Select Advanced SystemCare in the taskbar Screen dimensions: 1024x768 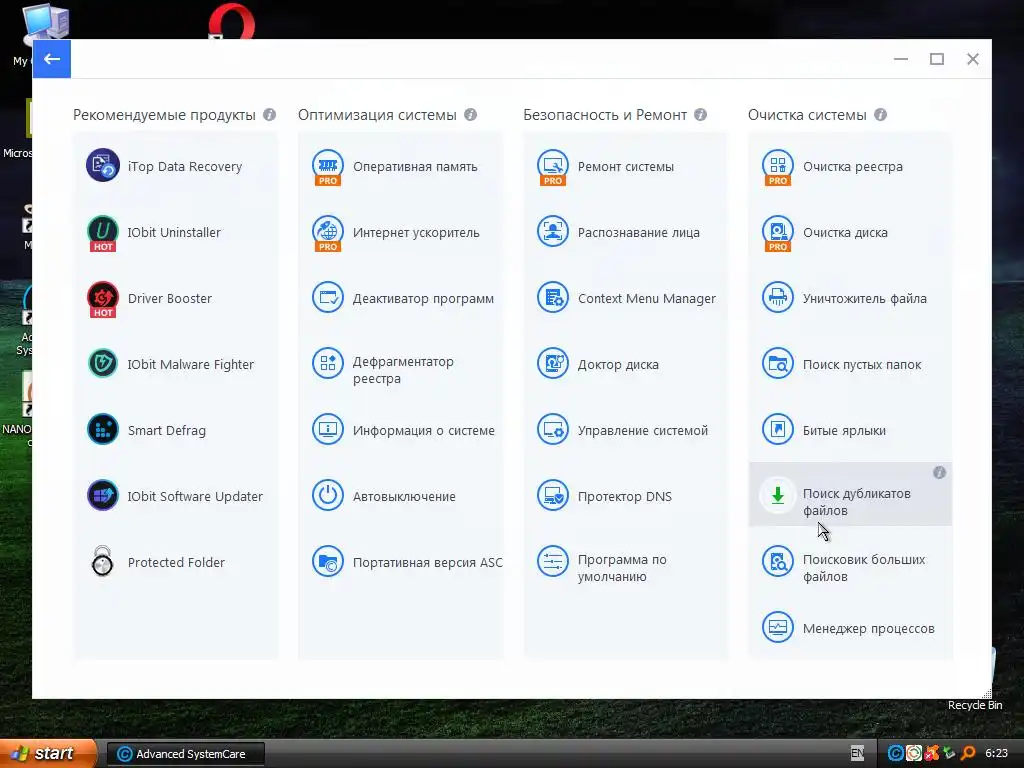click(x=185, y=754)
